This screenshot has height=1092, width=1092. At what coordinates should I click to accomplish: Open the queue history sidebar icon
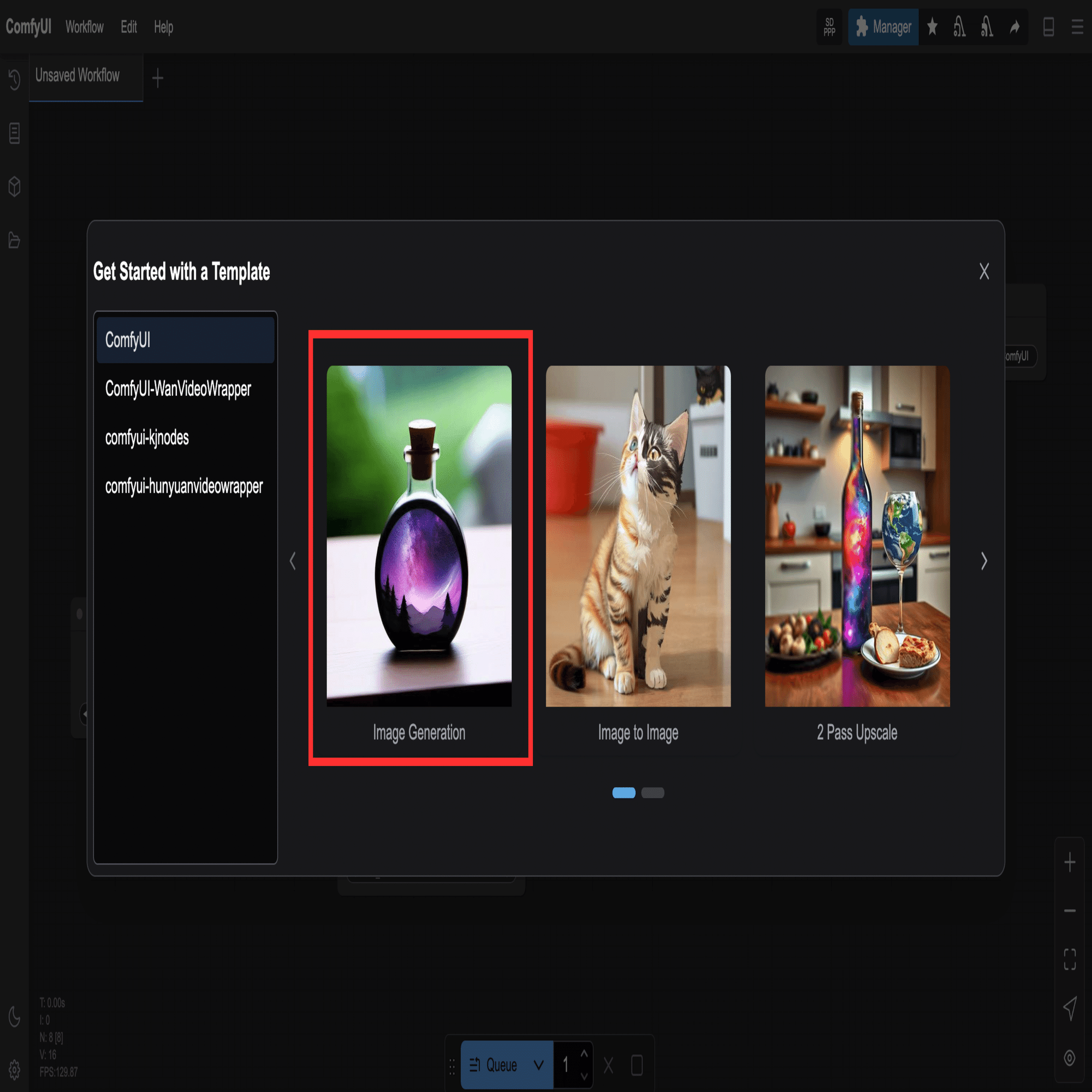coord(15,80)
